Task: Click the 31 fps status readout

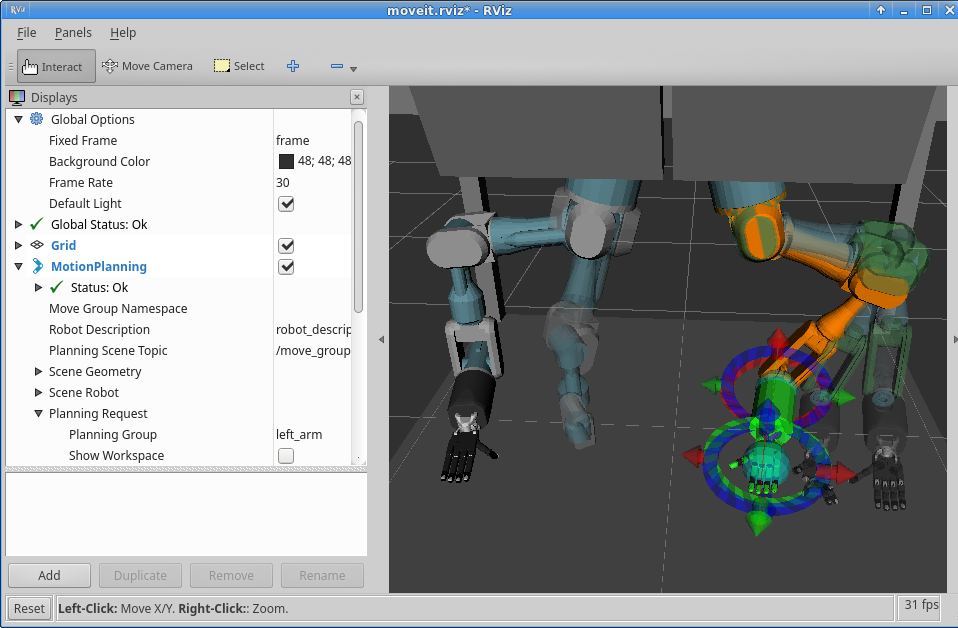Action: 921,605
